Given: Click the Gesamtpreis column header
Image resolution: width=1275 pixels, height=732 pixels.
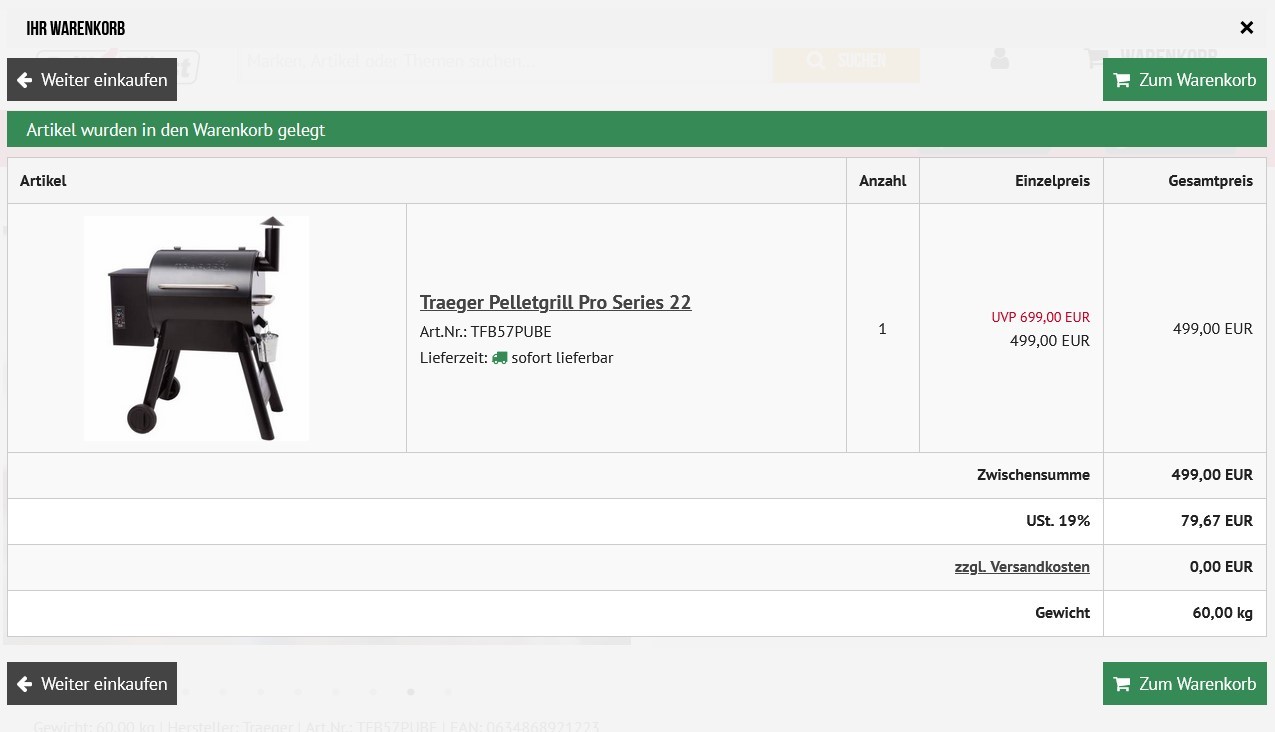Looking at the screenshot, I should tap(1210, 181).
